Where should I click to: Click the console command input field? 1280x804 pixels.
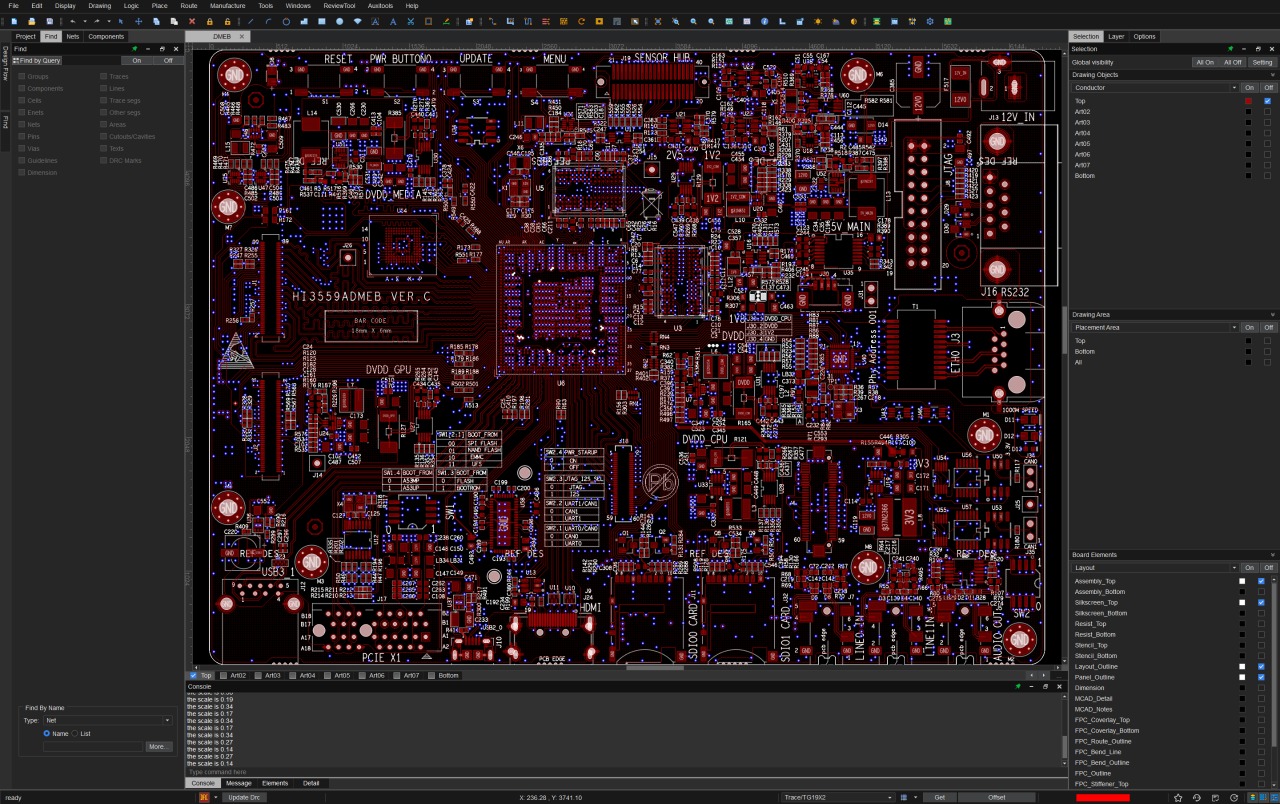[620, 772]
